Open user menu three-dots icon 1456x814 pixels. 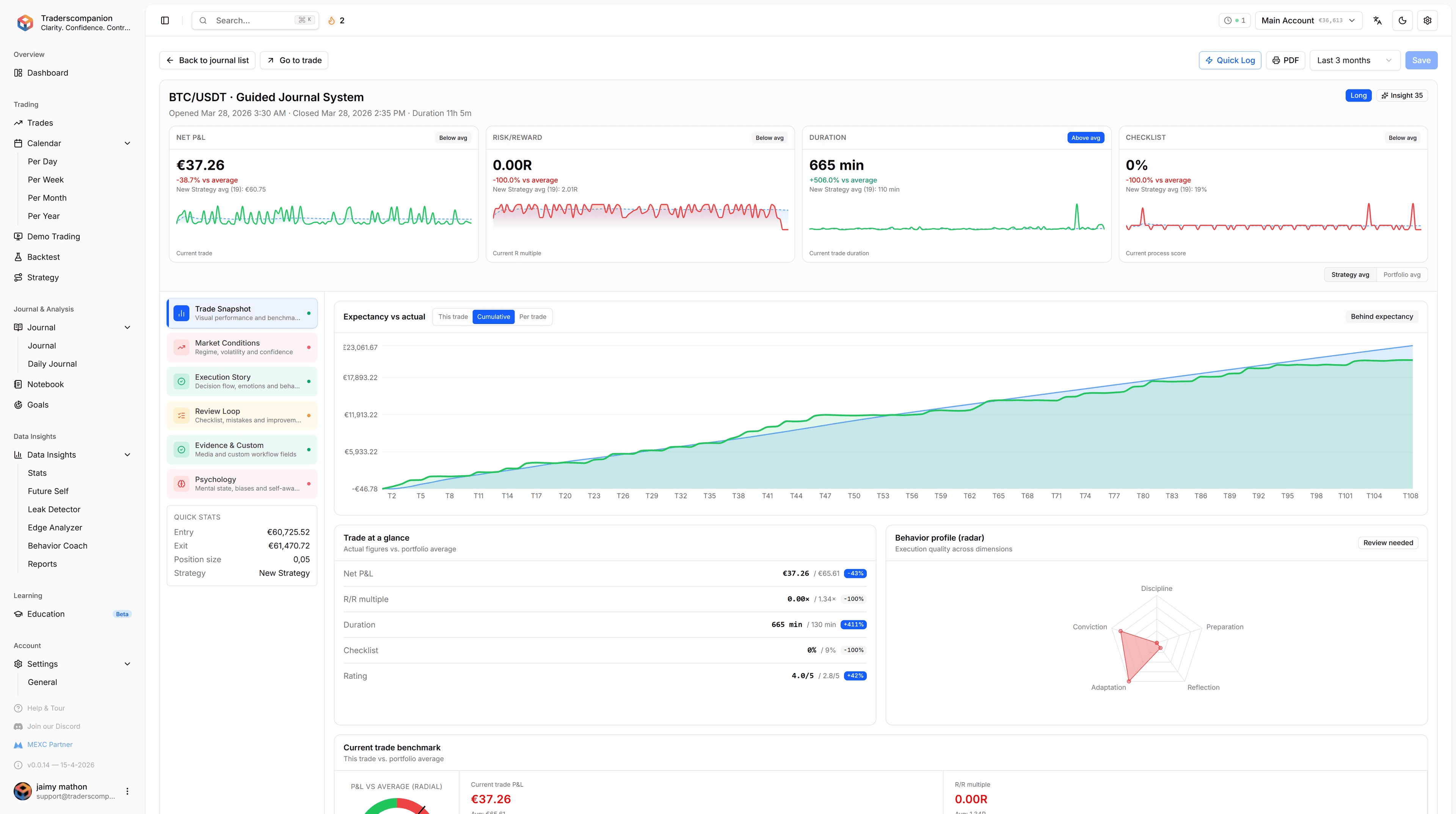click(x=127, y=791)
